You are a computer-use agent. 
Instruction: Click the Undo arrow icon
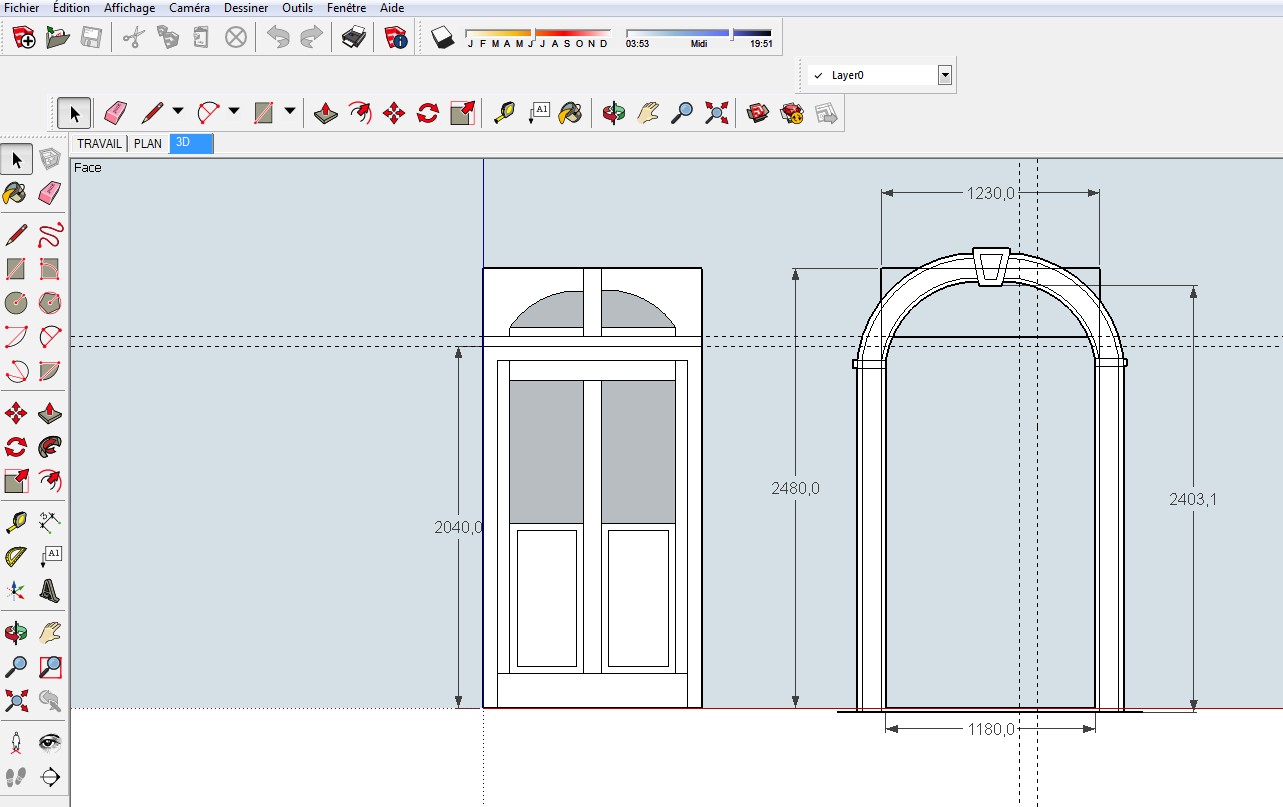point(278,38)
